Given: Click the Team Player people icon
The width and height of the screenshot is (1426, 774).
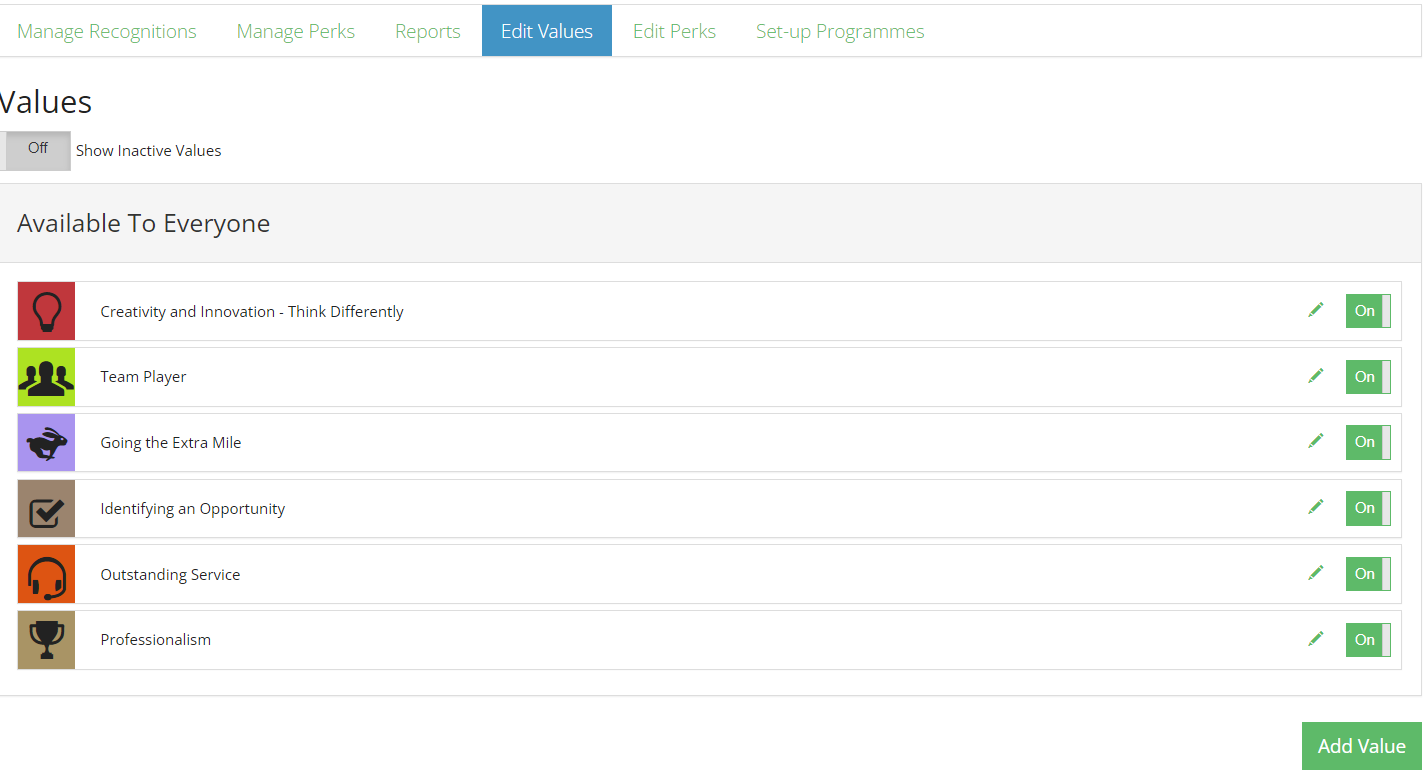Looking at the screenshot, I should click(x=46, y=377).
